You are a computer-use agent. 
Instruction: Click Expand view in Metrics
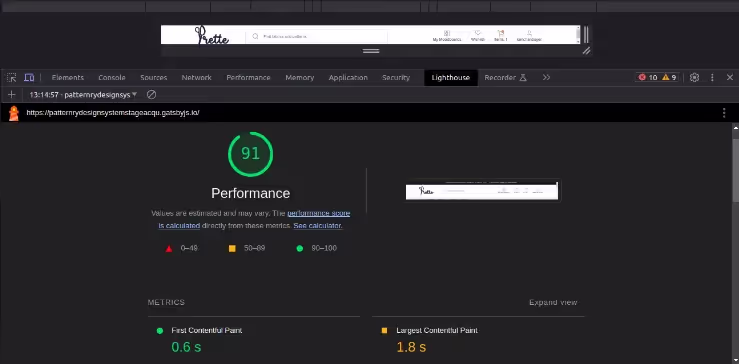553,303
